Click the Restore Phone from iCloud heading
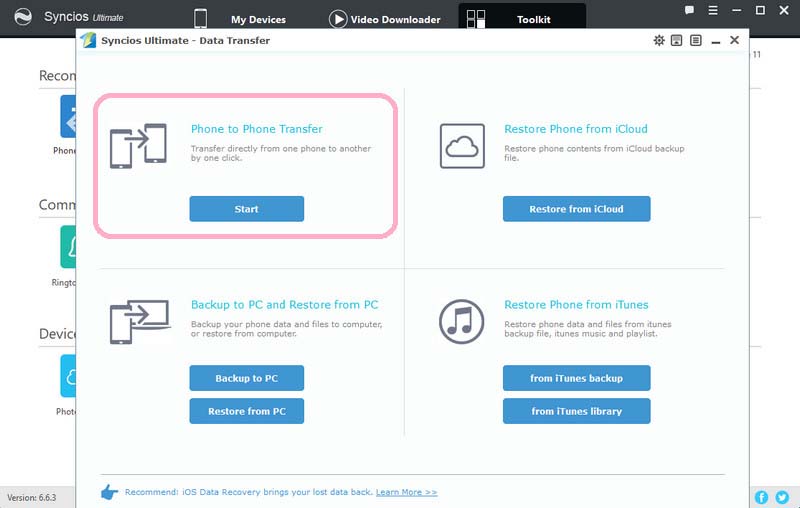The width and height of the screenshot is (800, 508). click(x=576, y=129)
